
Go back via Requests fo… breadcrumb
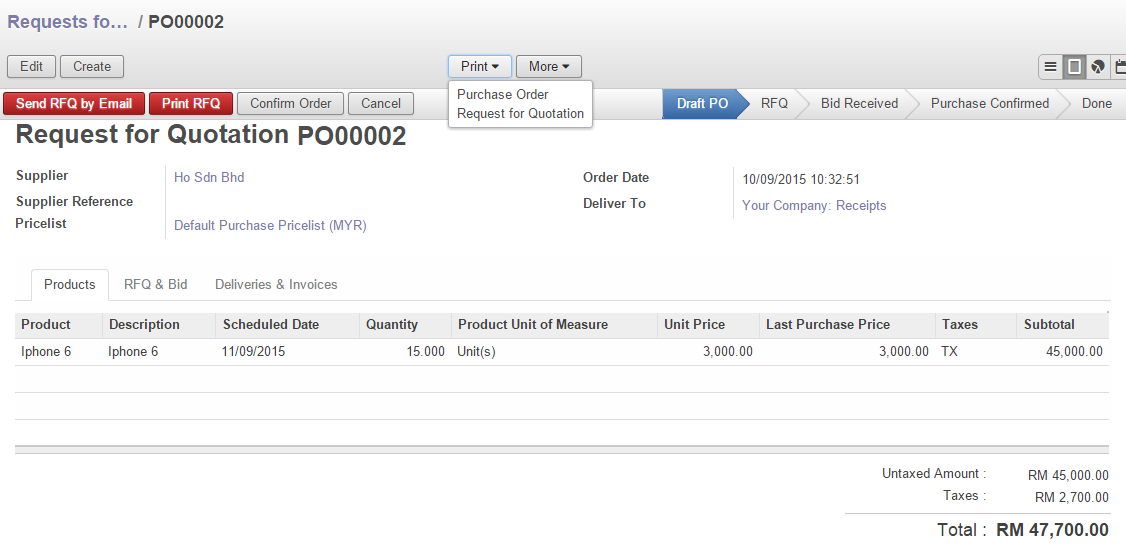[67, 22]
